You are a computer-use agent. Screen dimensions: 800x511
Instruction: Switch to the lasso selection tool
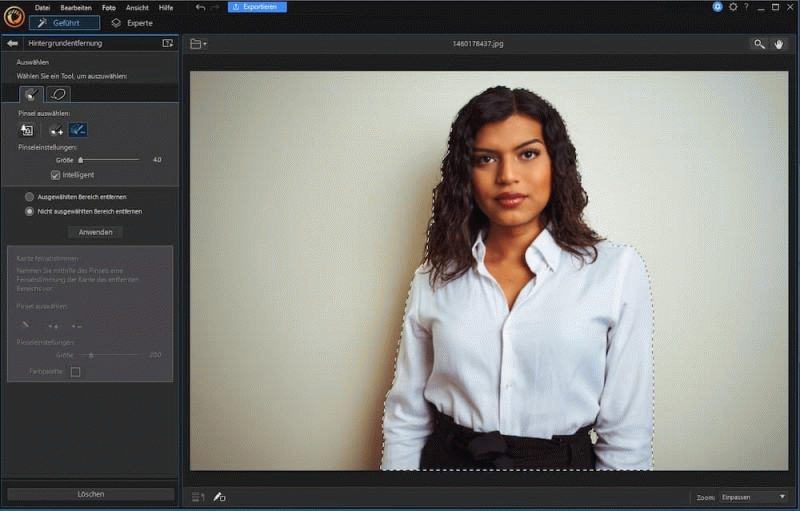point(58,94)
